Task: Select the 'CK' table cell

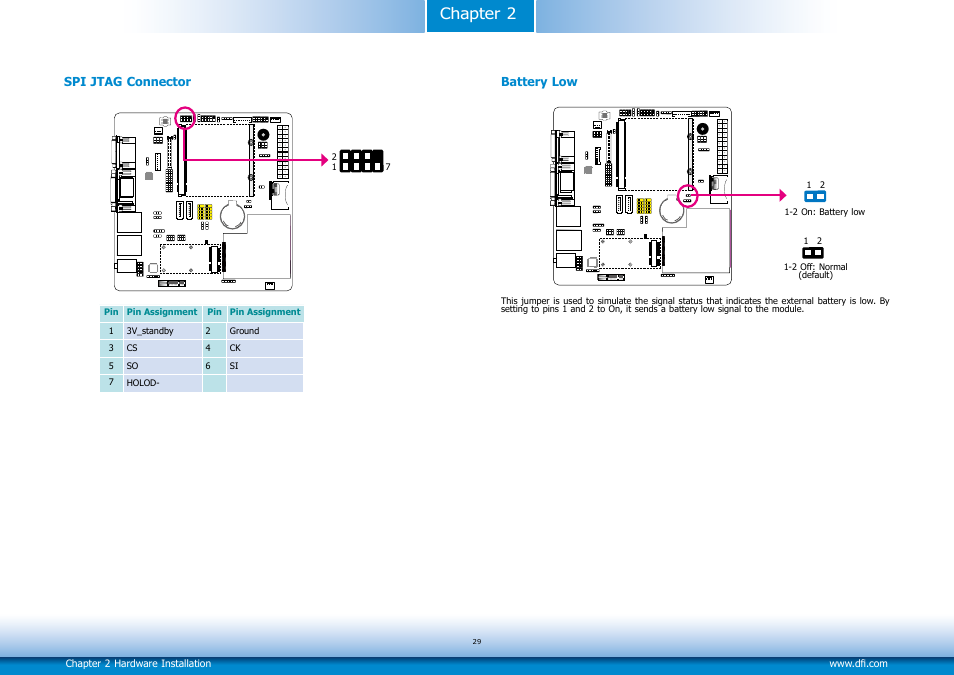Action: tap(265, 348)
